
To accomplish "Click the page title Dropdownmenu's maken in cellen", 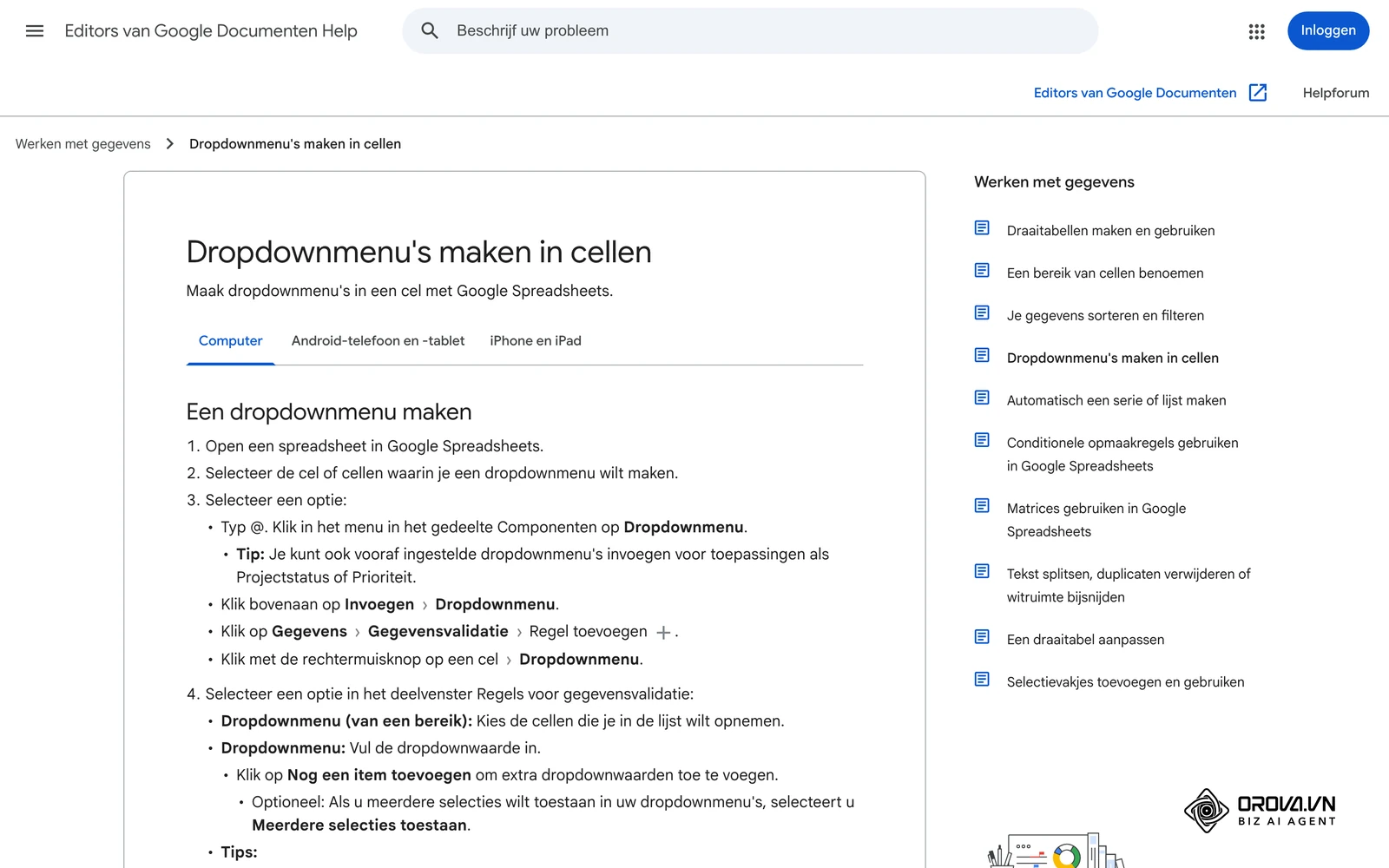I will tap(418, 252).
